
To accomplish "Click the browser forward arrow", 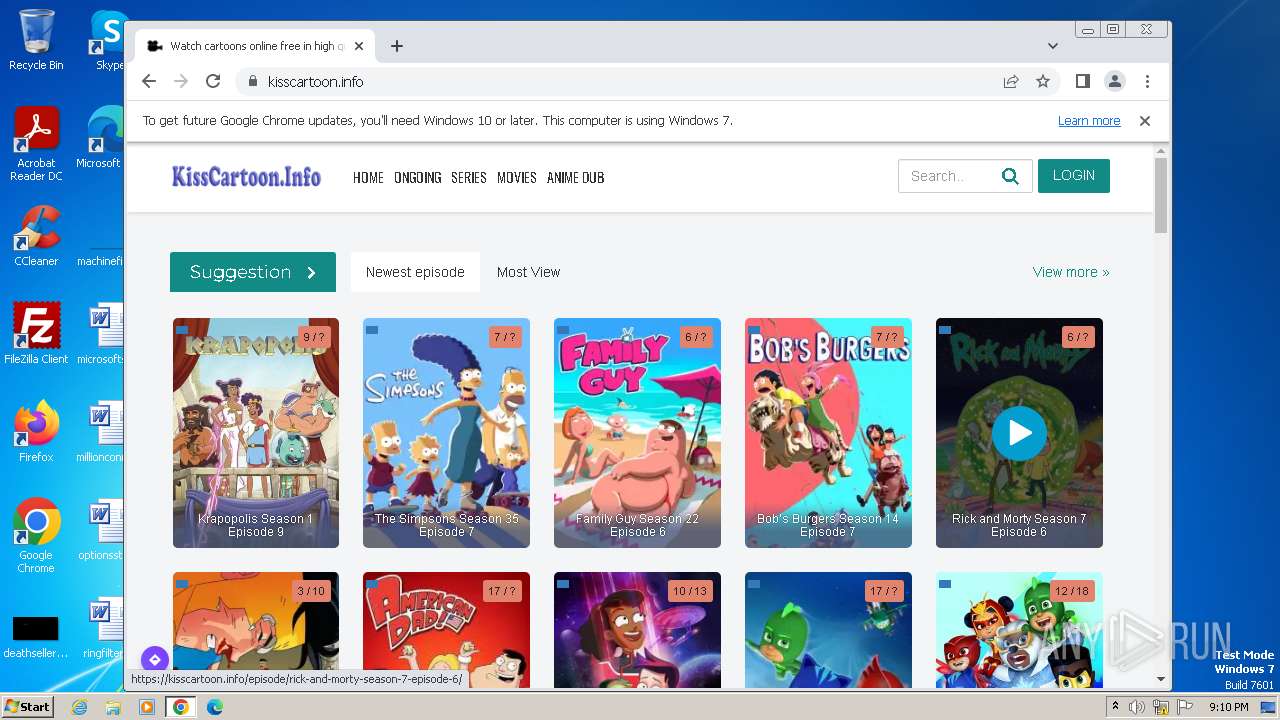I will tap(181, 82).
